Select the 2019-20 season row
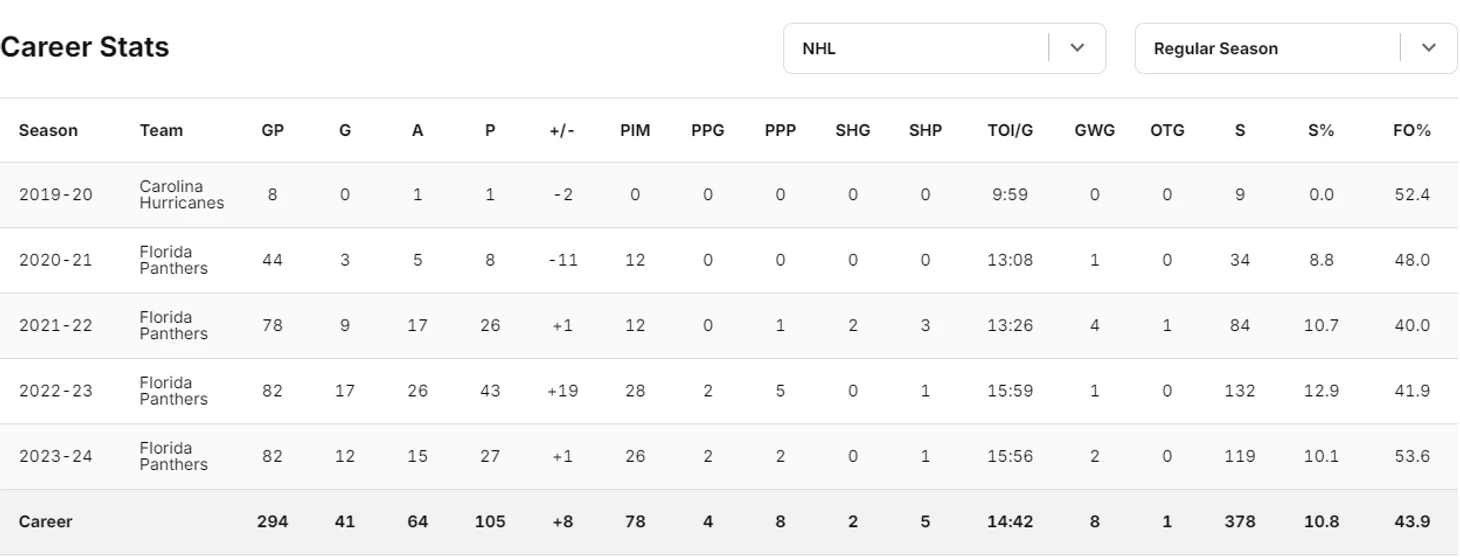Image resolution: width=1460 pixels, height=557 pixels. pos(55,195)
